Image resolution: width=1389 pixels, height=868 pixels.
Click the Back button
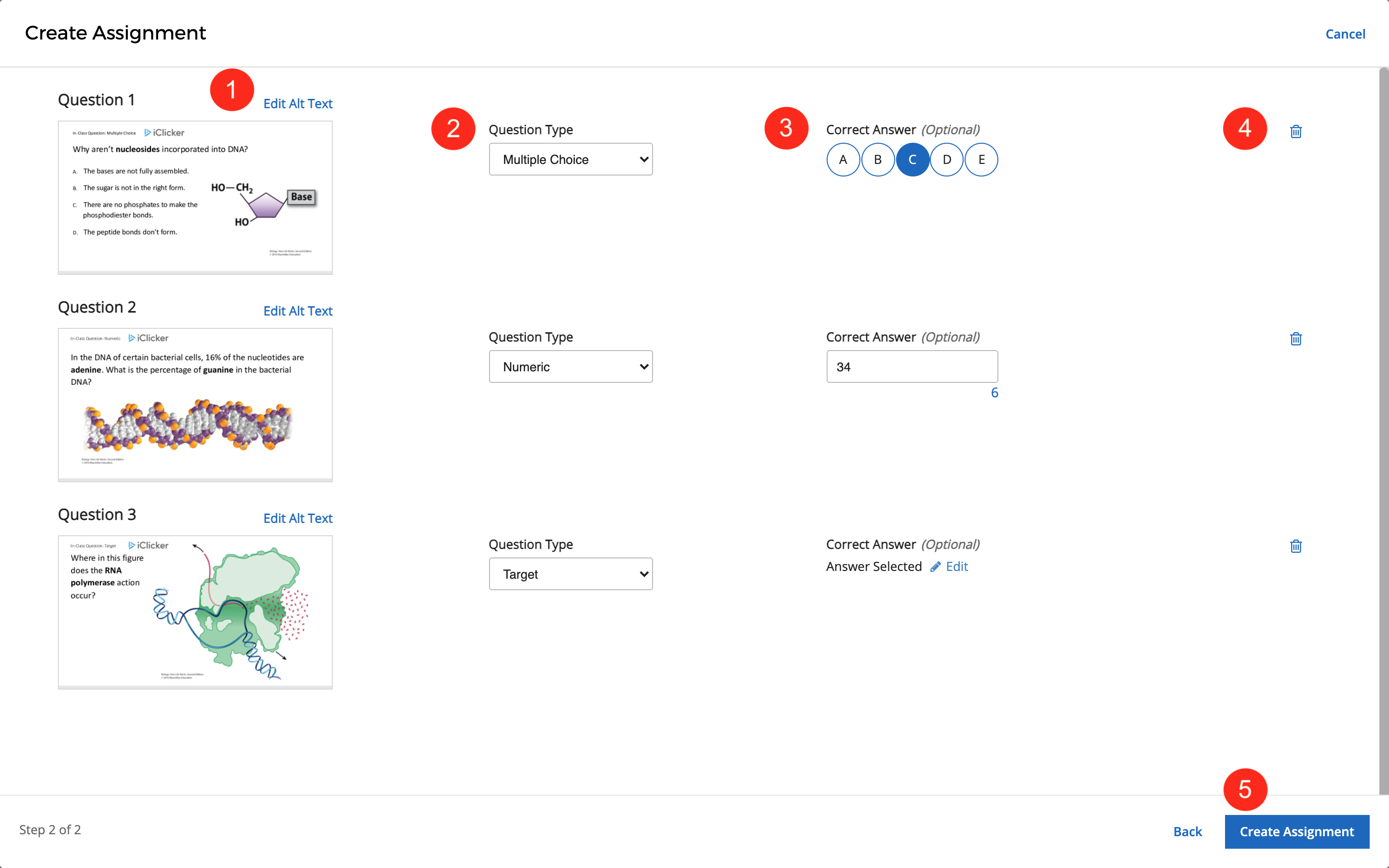pyautogui.click(x=1187, y=831)
